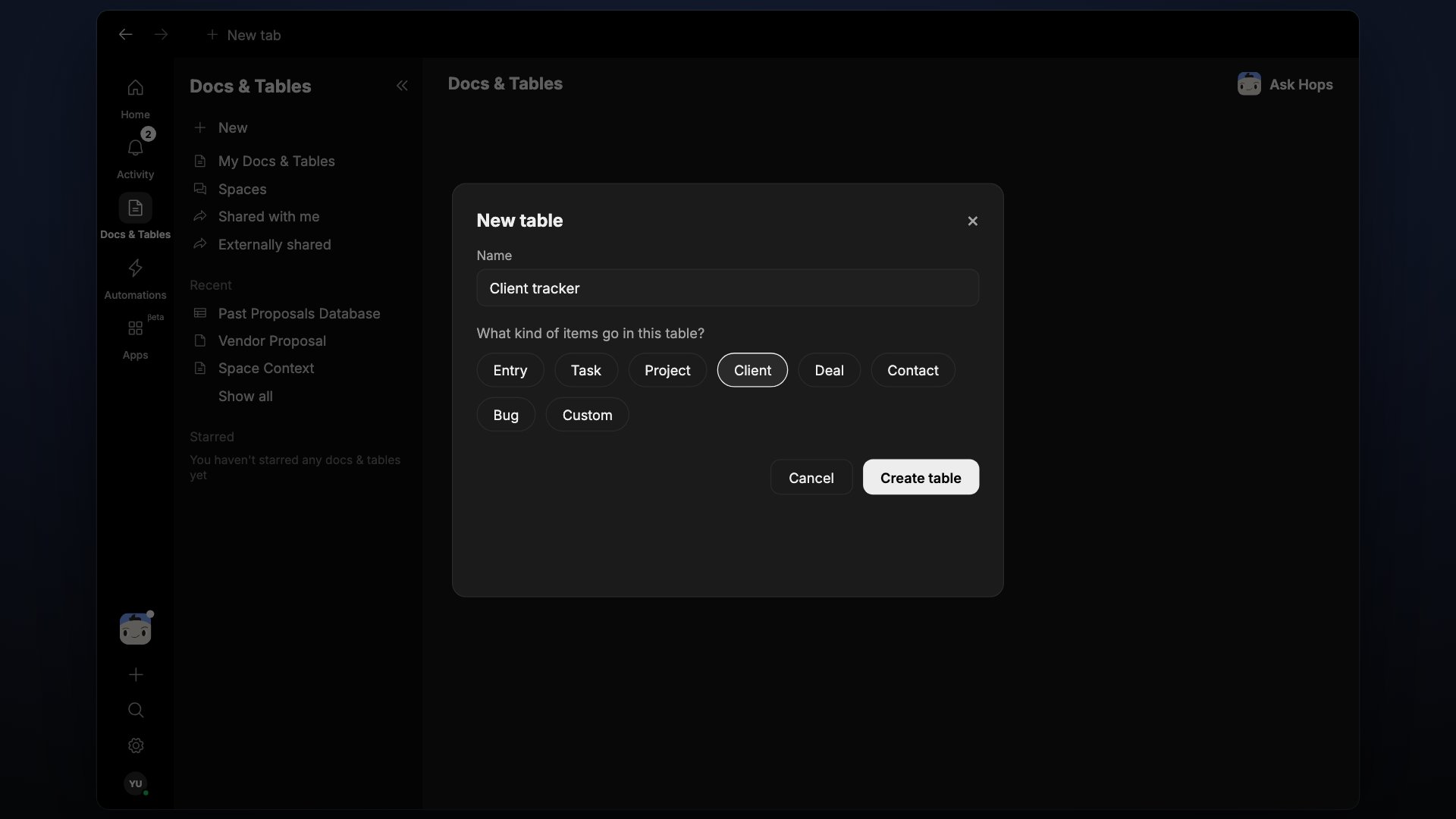Select the Contact item type
Screen dimensions: 1456x819
point(912,370)
